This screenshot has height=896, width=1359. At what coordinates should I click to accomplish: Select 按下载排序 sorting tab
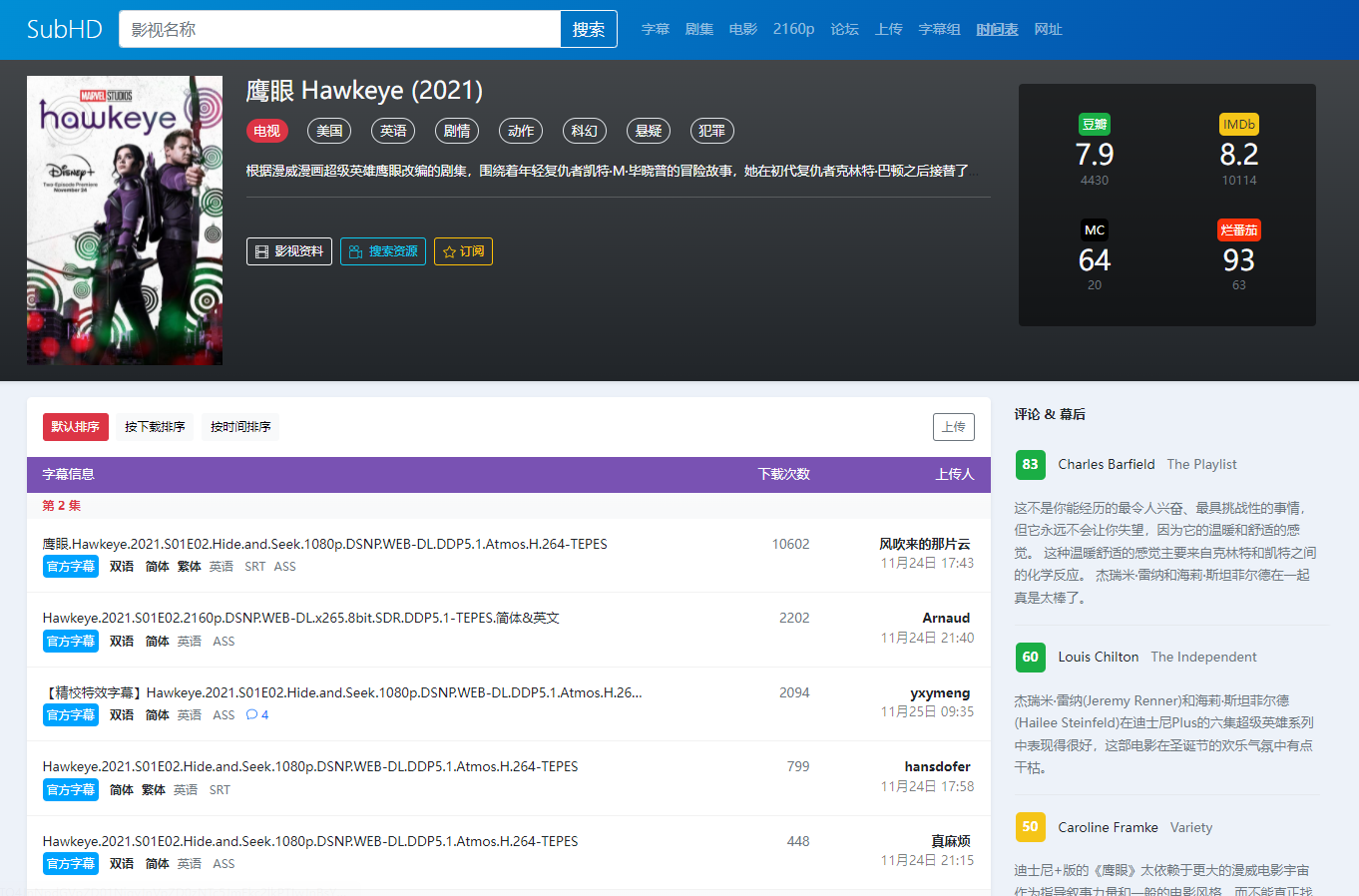pos(155,427)
